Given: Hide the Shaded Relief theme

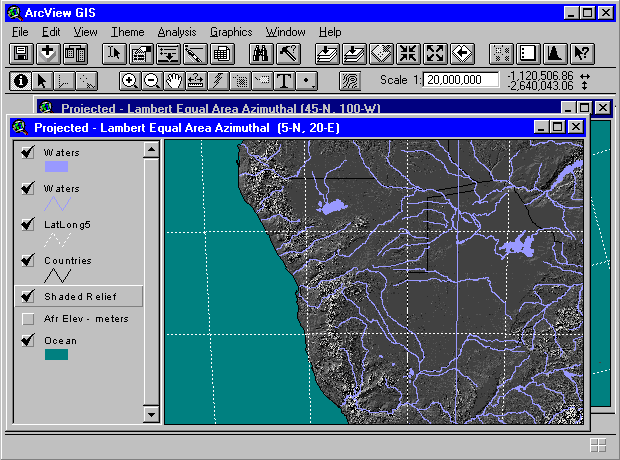Looking at the screenshot, I should (x=28, y=296).
